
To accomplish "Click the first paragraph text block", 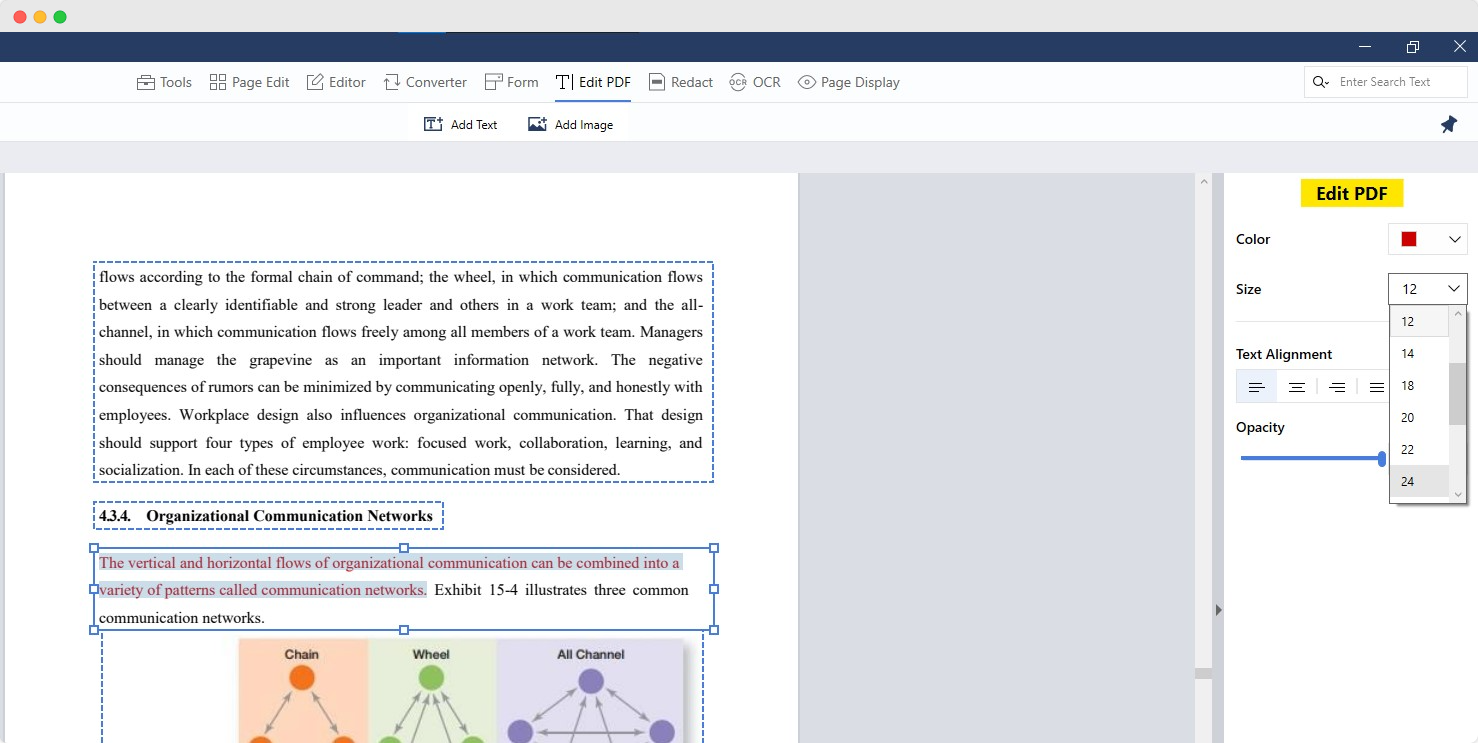I will click(x=403, y=373).
